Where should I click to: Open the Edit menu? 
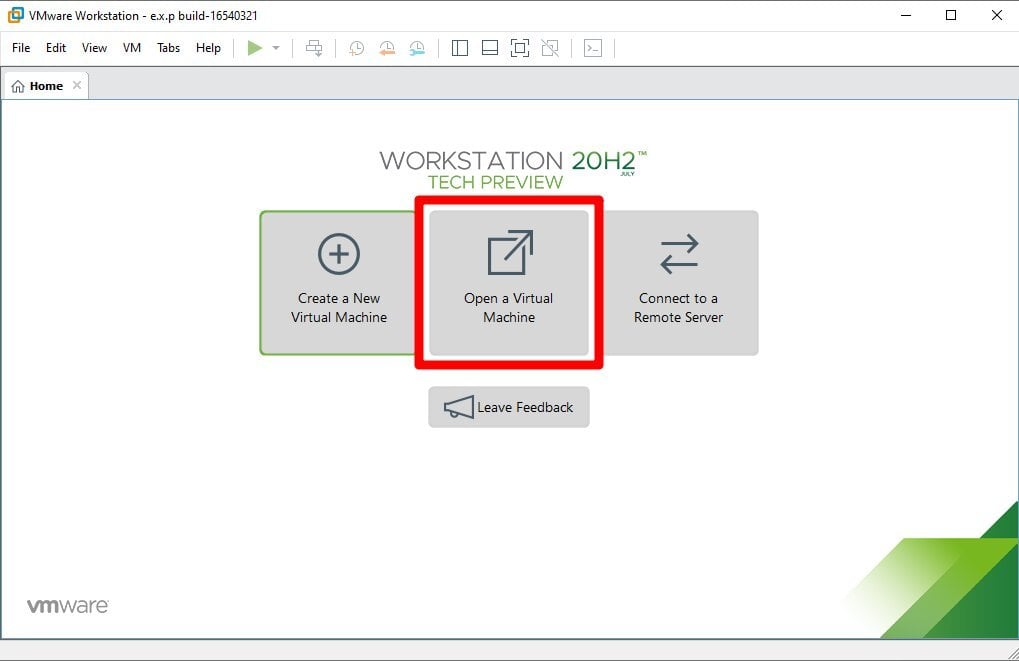pyautogui.click(x=56, y=47)
